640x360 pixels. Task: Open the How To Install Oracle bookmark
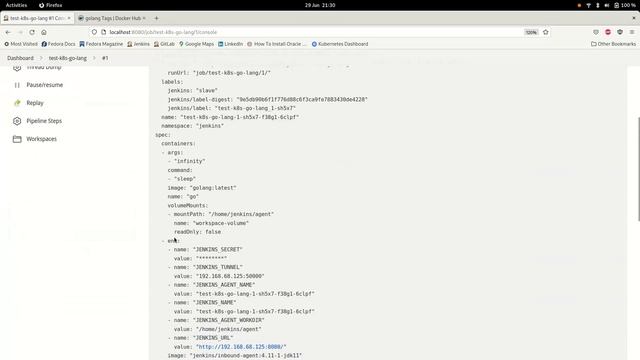coord(277,44)
